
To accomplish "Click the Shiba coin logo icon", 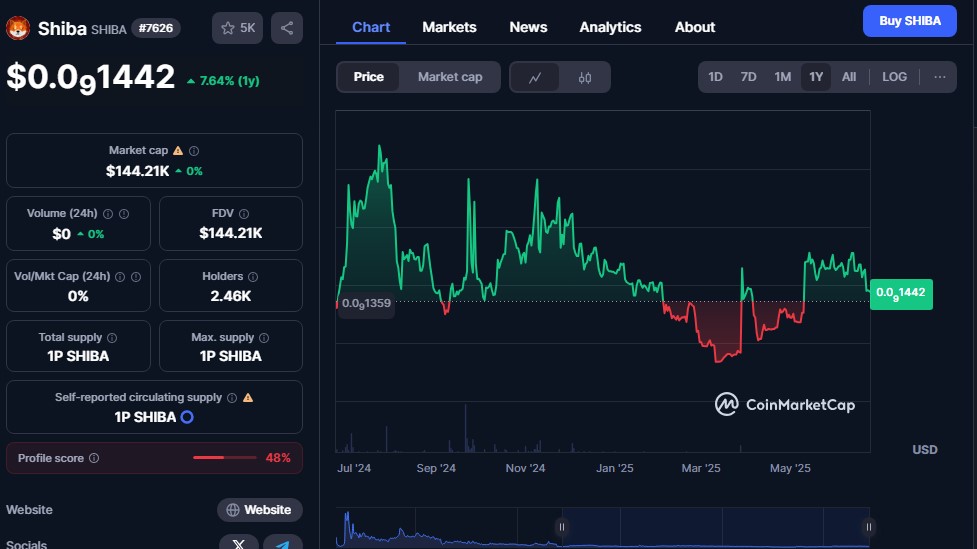I will click(x=18, y=28).
